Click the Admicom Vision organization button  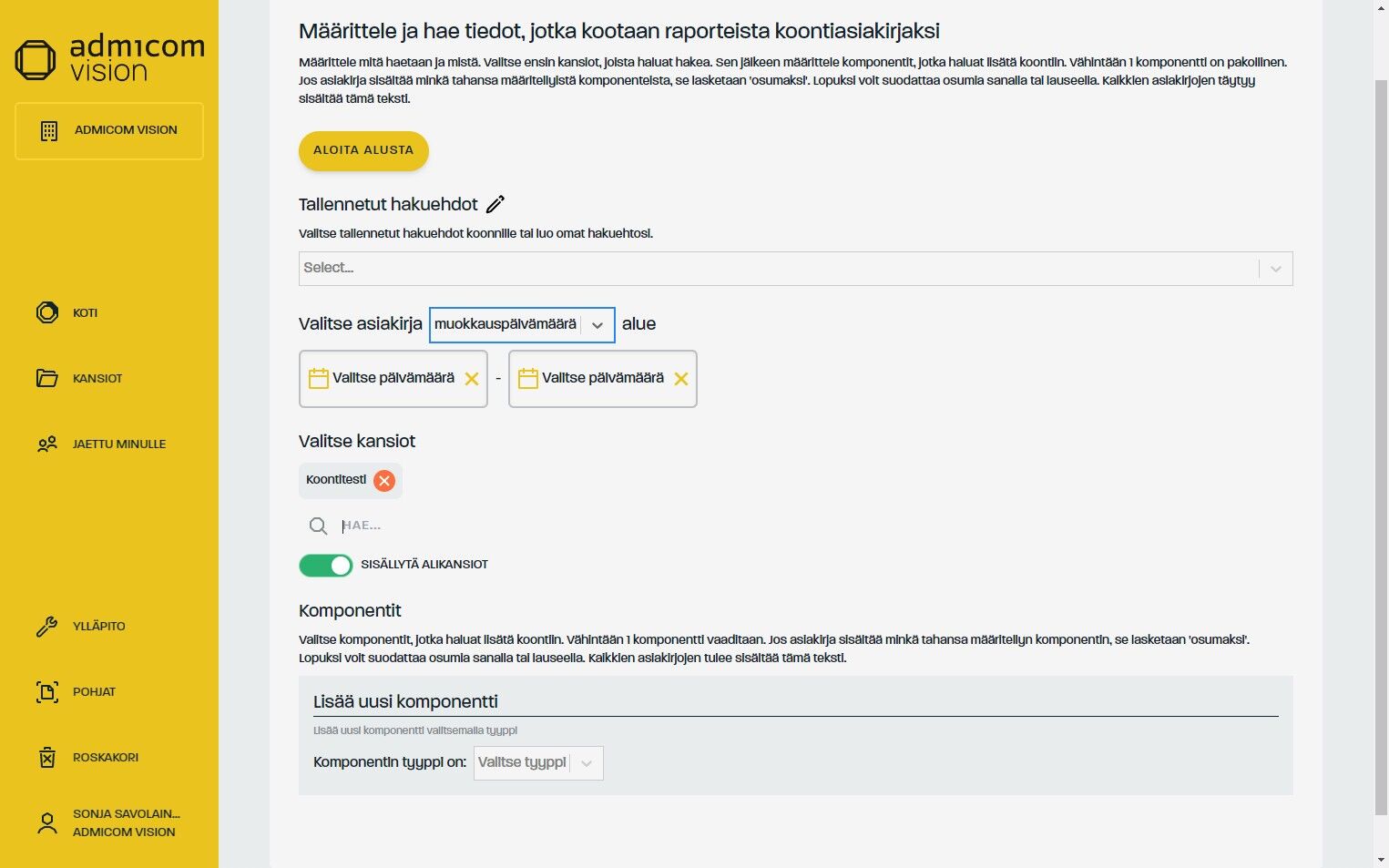(109, 131)
